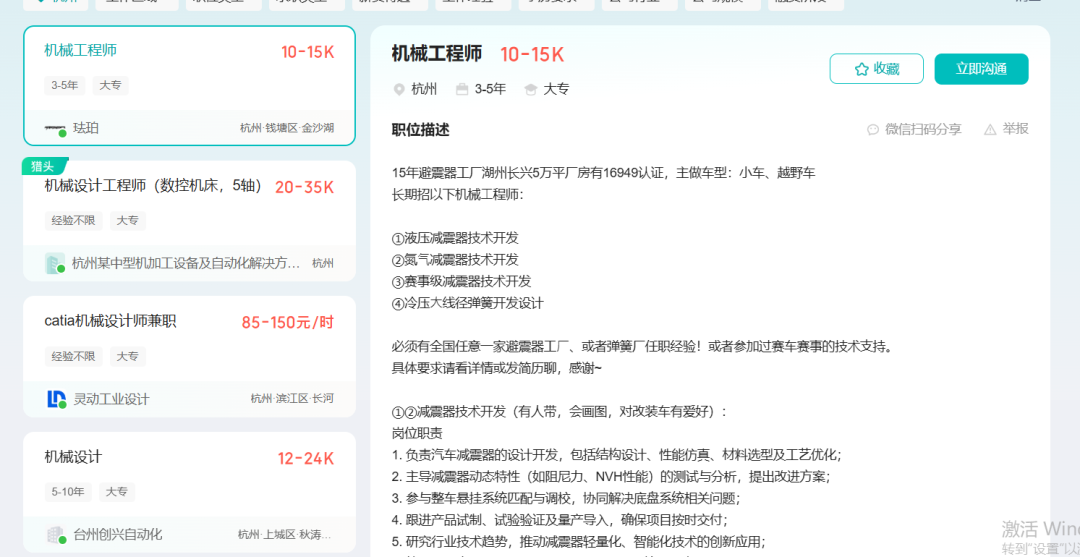Viewport: 1080px width, 557px height.
Task: Click the company icon of the 数控机床 job card
Action: 56,264
